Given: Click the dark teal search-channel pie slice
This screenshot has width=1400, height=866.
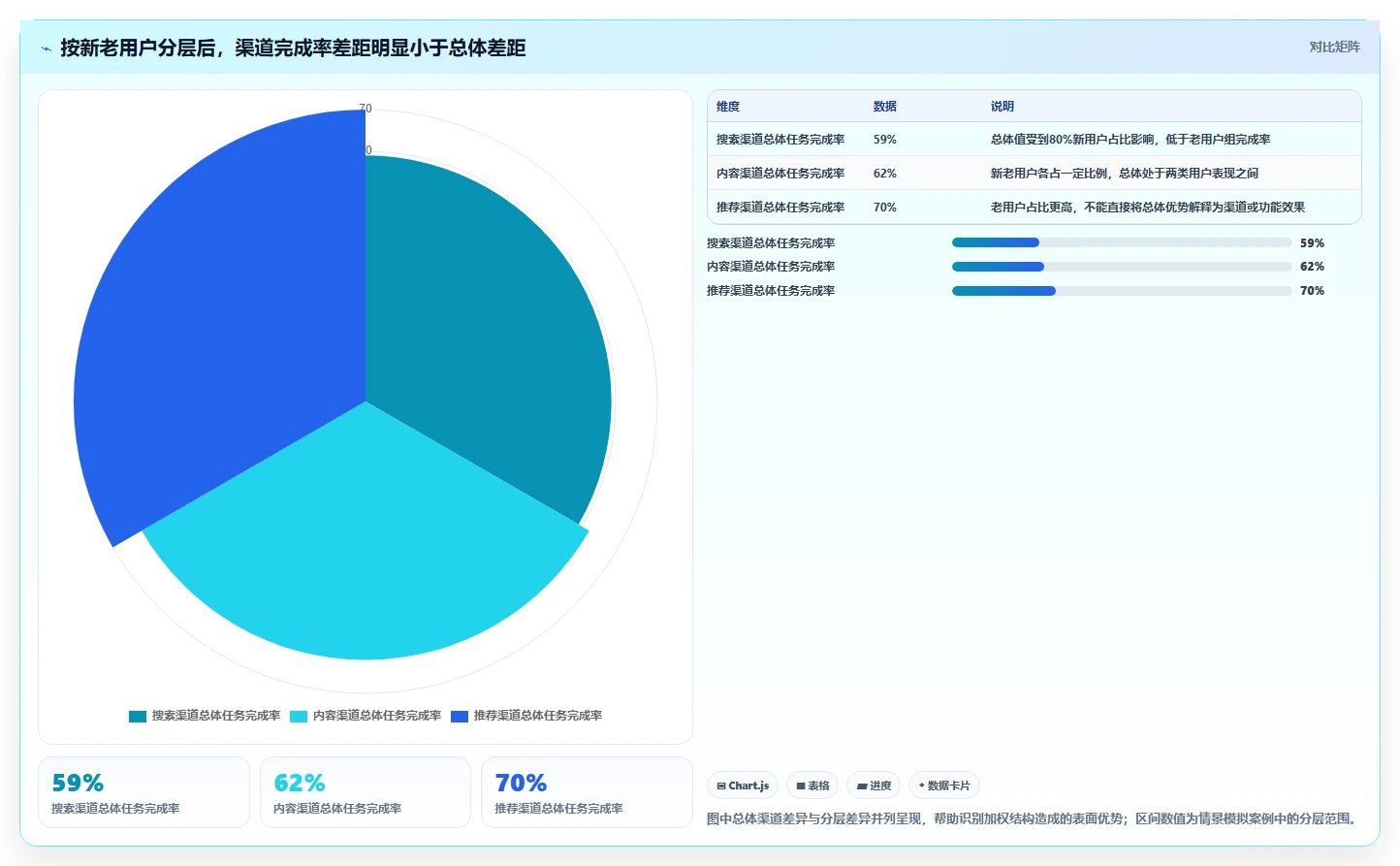Looking at the screenshot, I should pos(485,330).
